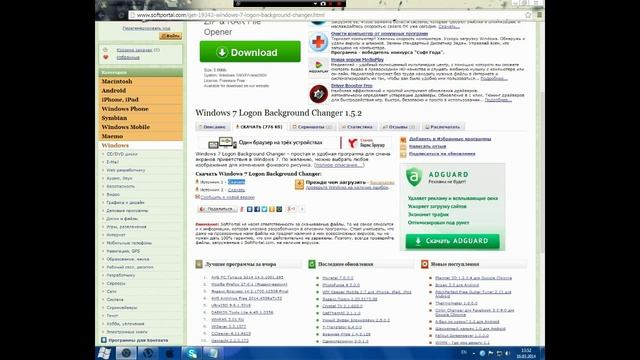
Task: Open the Windows Start button
Action: click(104, 353)
